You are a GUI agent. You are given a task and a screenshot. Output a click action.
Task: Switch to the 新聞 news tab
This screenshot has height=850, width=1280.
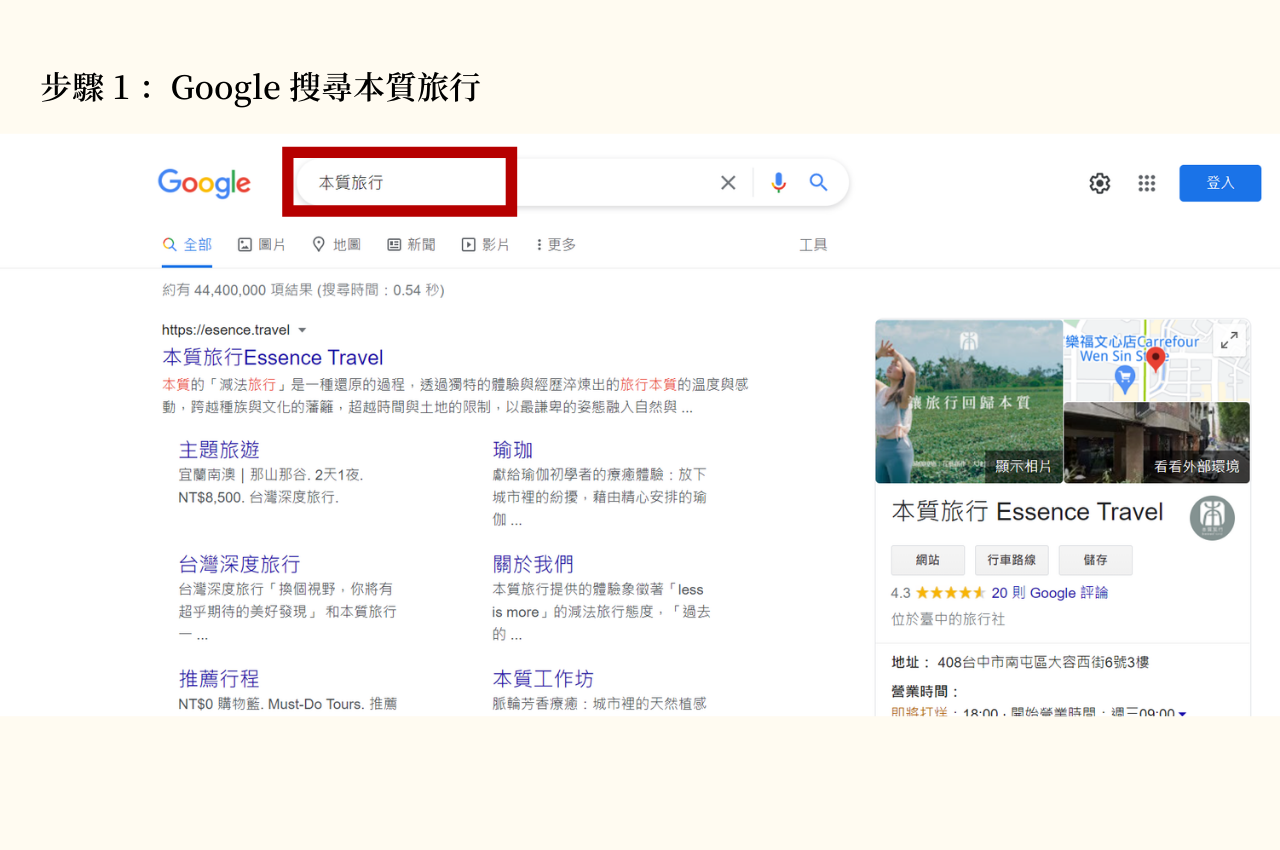coord(411,244)
